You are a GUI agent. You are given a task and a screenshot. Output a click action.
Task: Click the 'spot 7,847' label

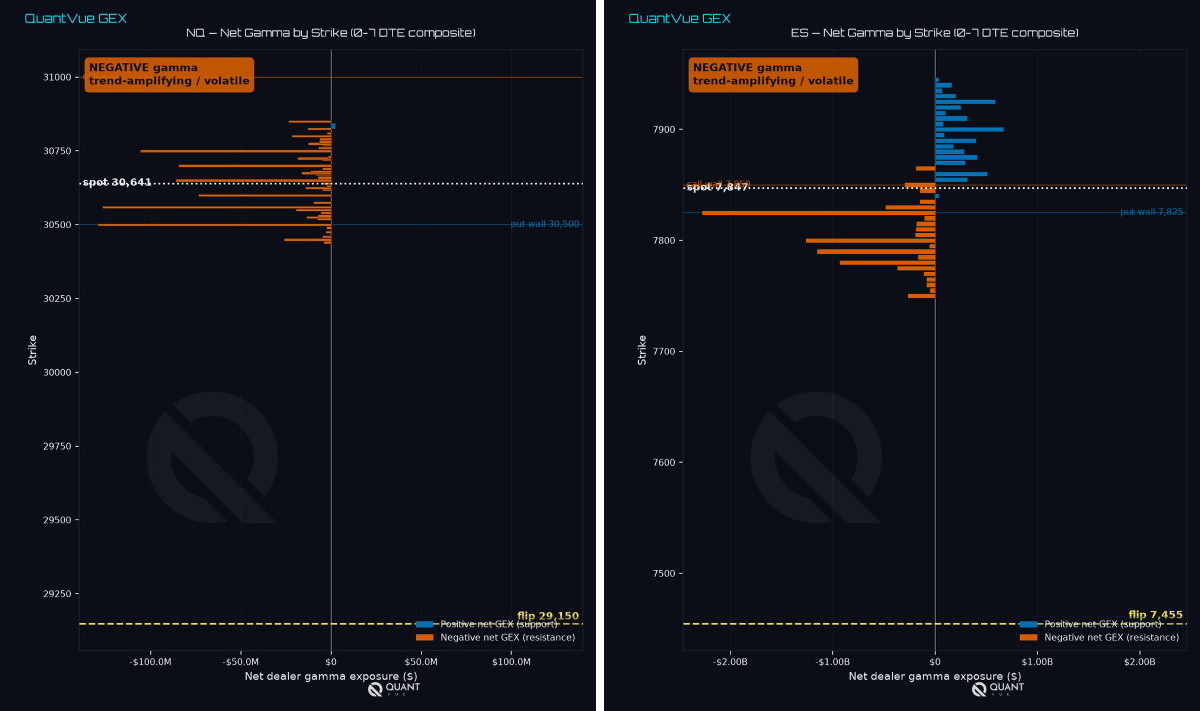718,187
